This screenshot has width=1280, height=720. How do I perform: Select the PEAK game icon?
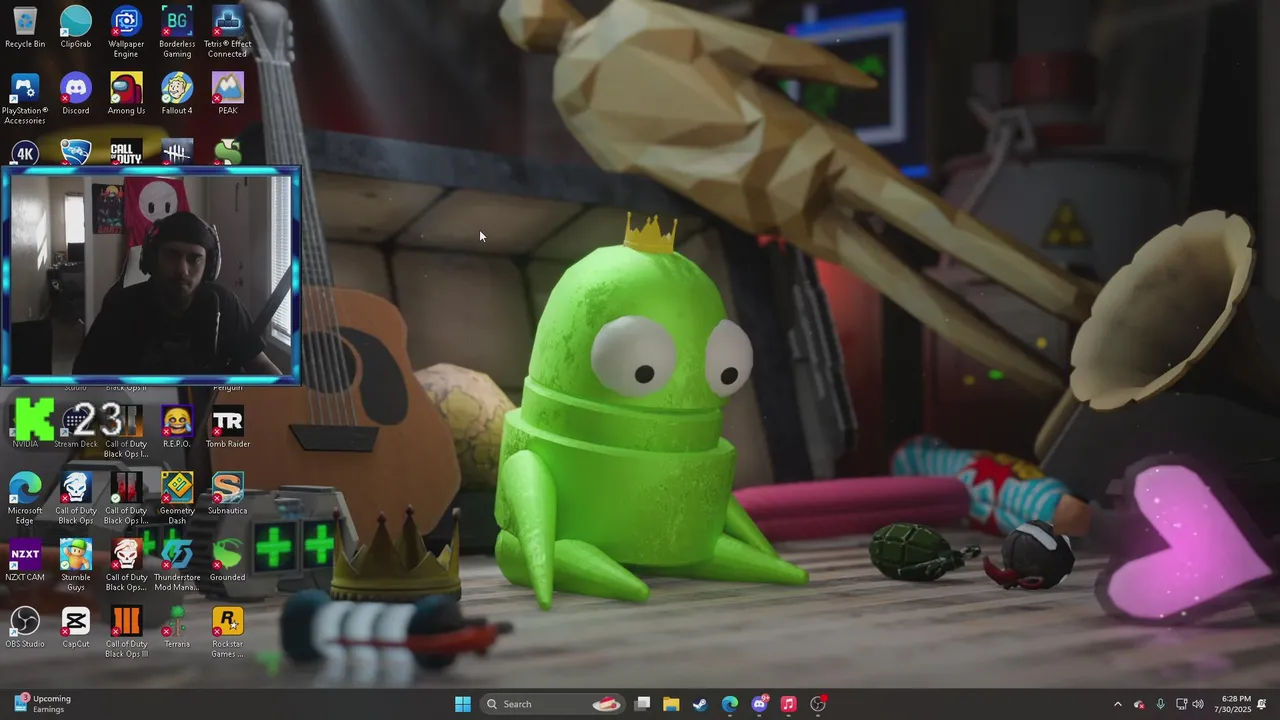[227, 94]
